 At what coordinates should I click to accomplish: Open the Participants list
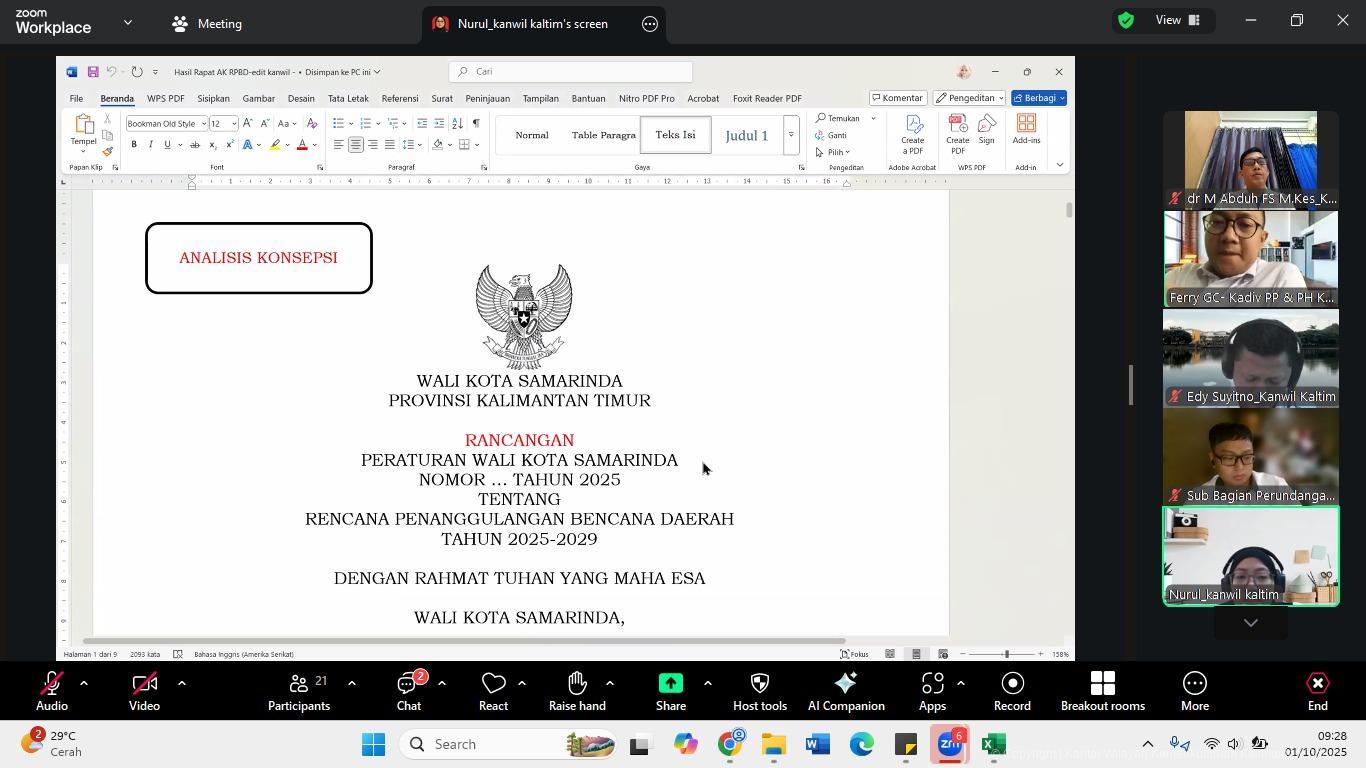[x=298, y=691]
